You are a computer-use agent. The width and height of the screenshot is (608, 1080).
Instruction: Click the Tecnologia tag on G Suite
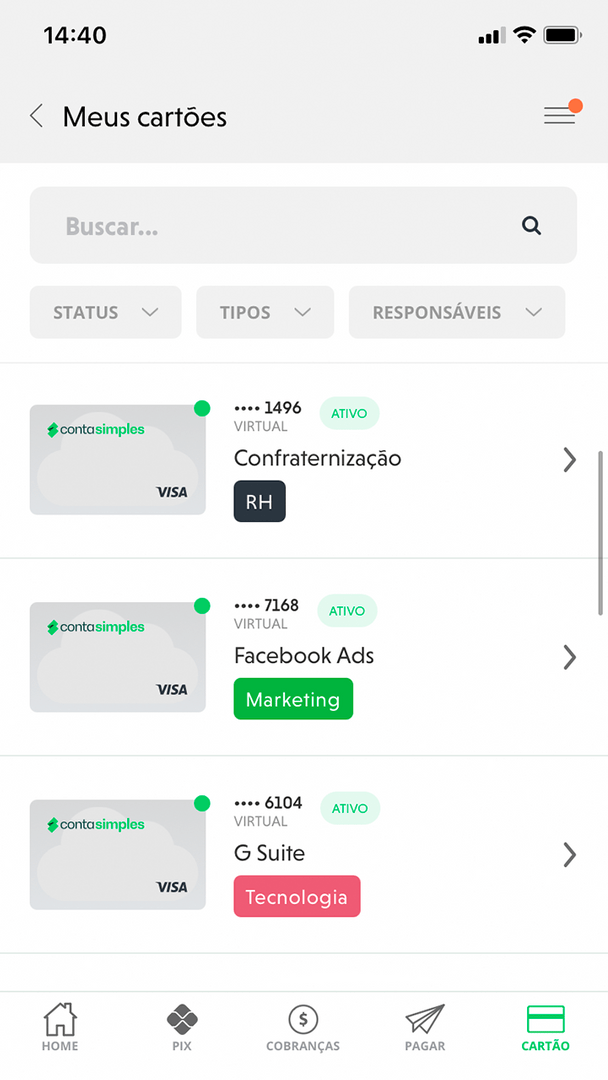click(x=297, y=896)
